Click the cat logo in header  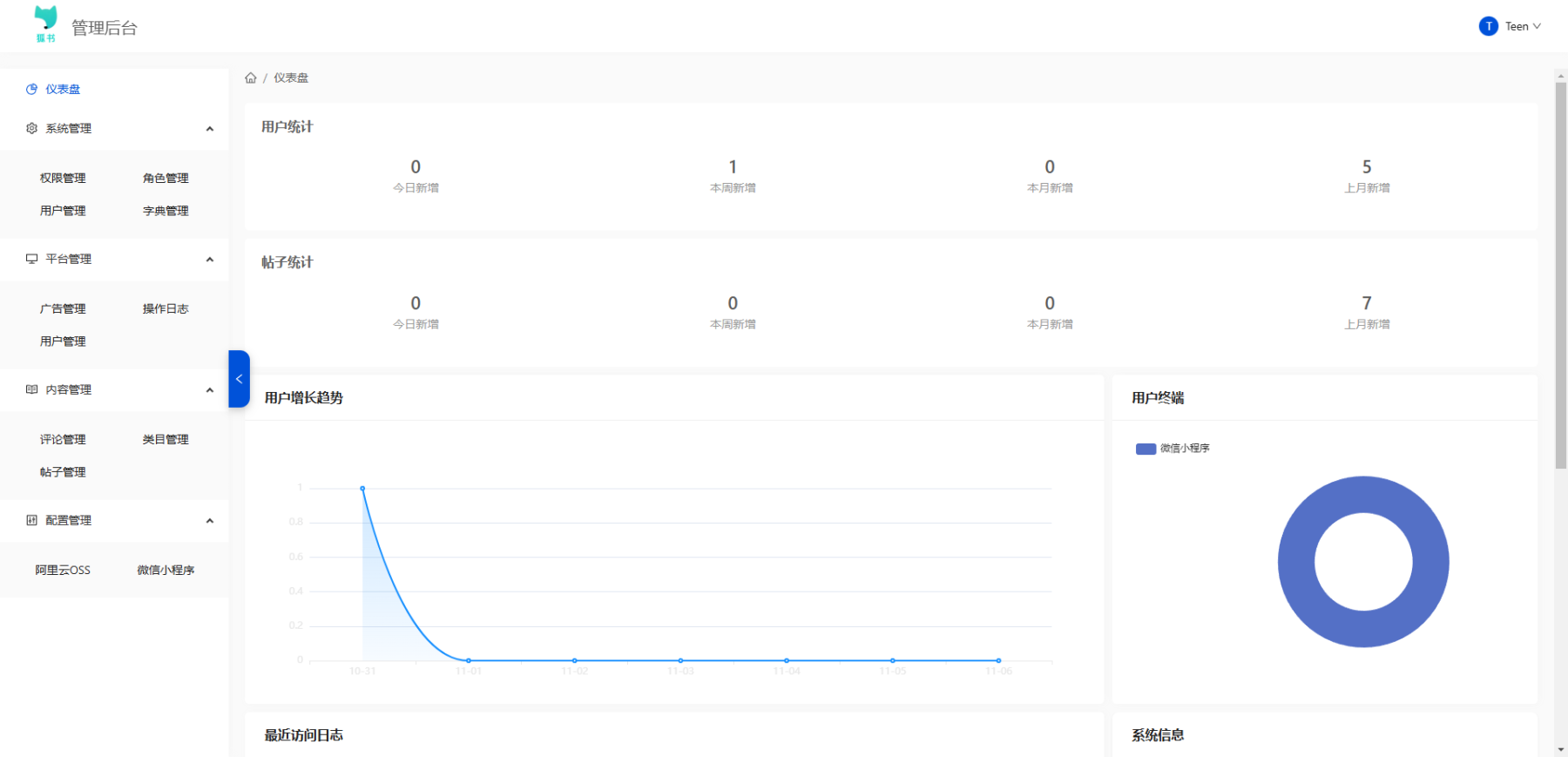pyautogui.click(x=45, y=24)
